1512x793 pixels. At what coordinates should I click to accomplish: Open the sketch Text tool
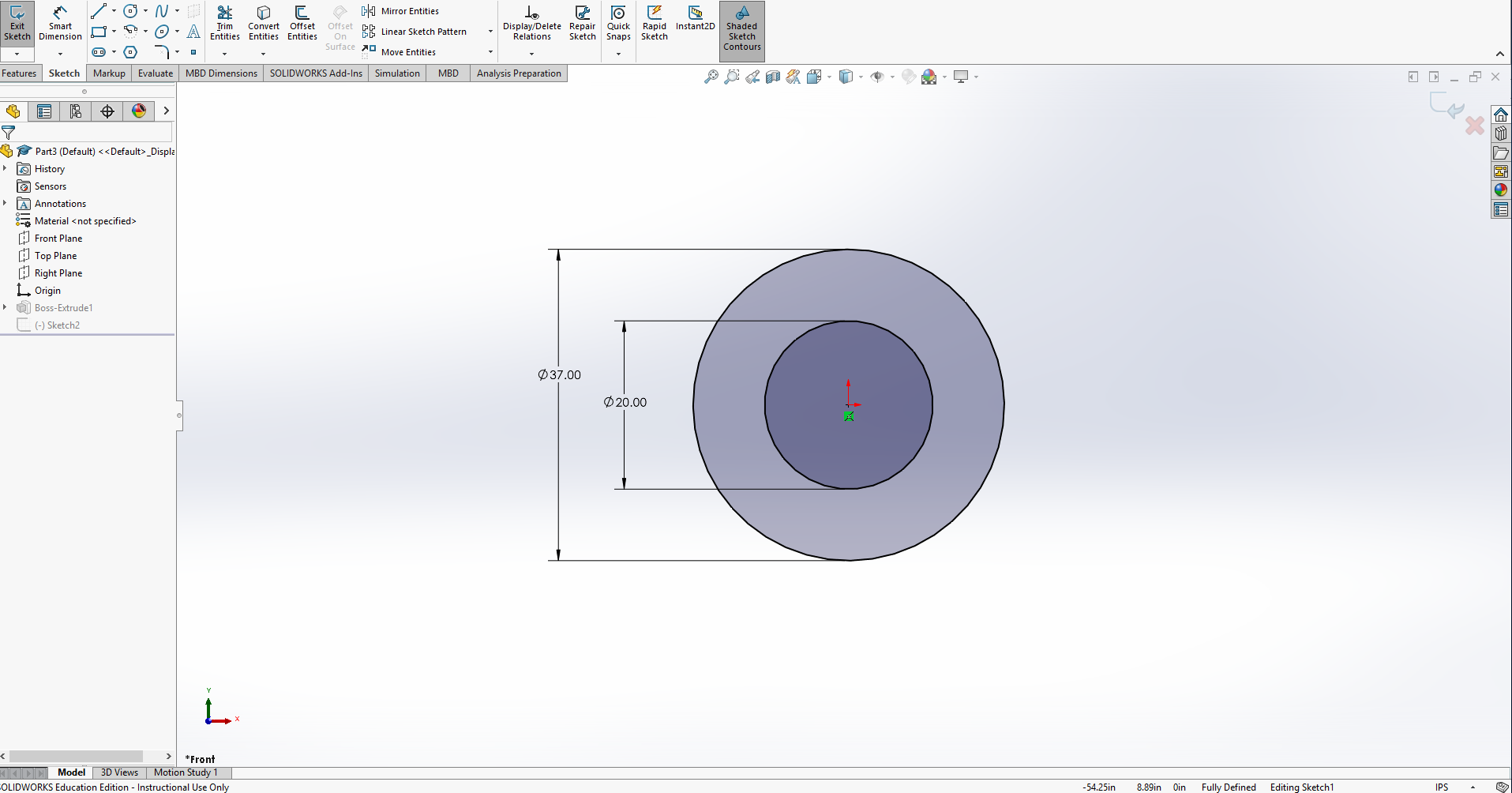point(193,32)
